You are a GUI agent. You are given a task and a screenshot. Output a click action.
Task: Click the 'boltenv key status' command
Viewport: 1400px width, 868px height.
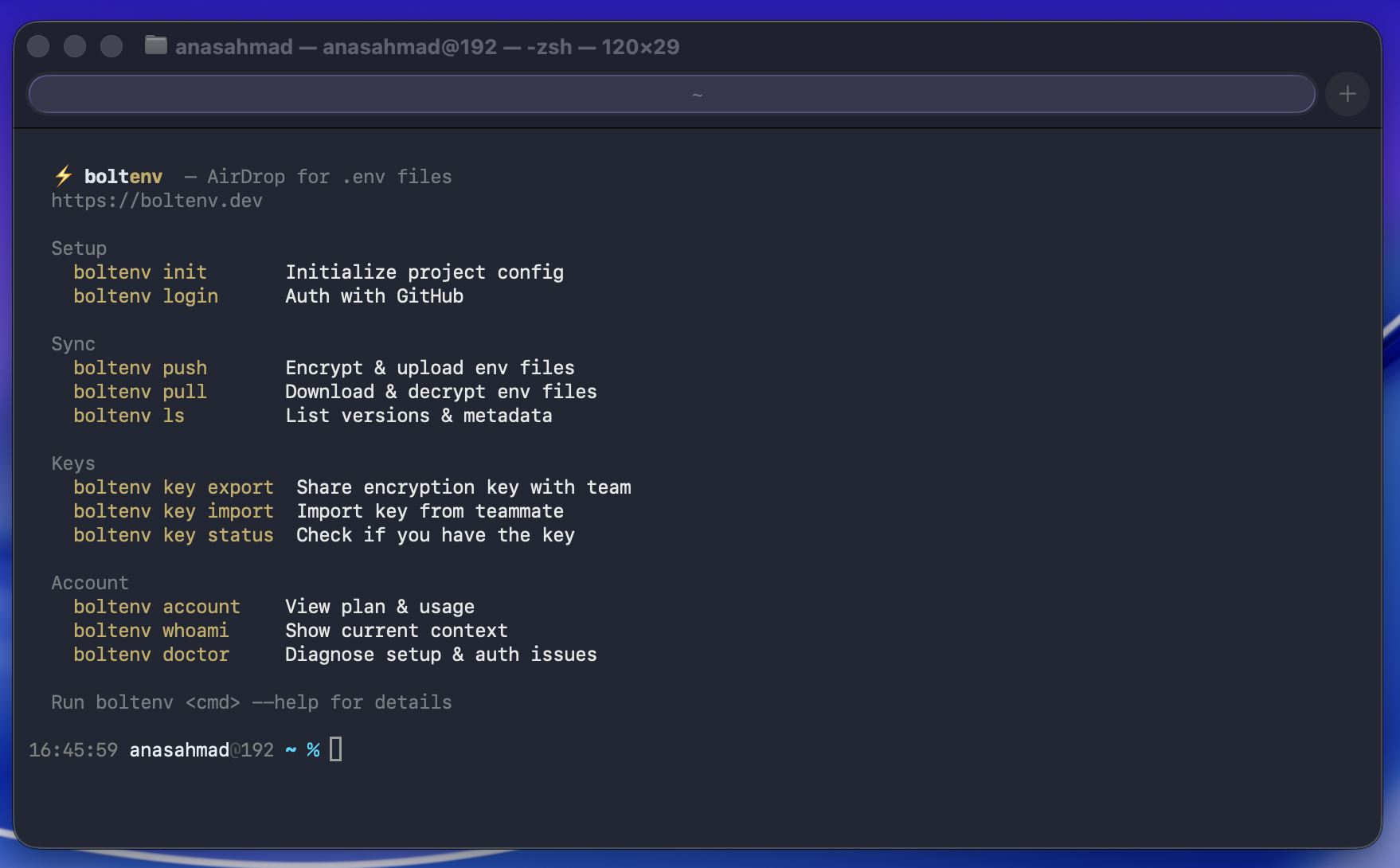tap(174, 535)
